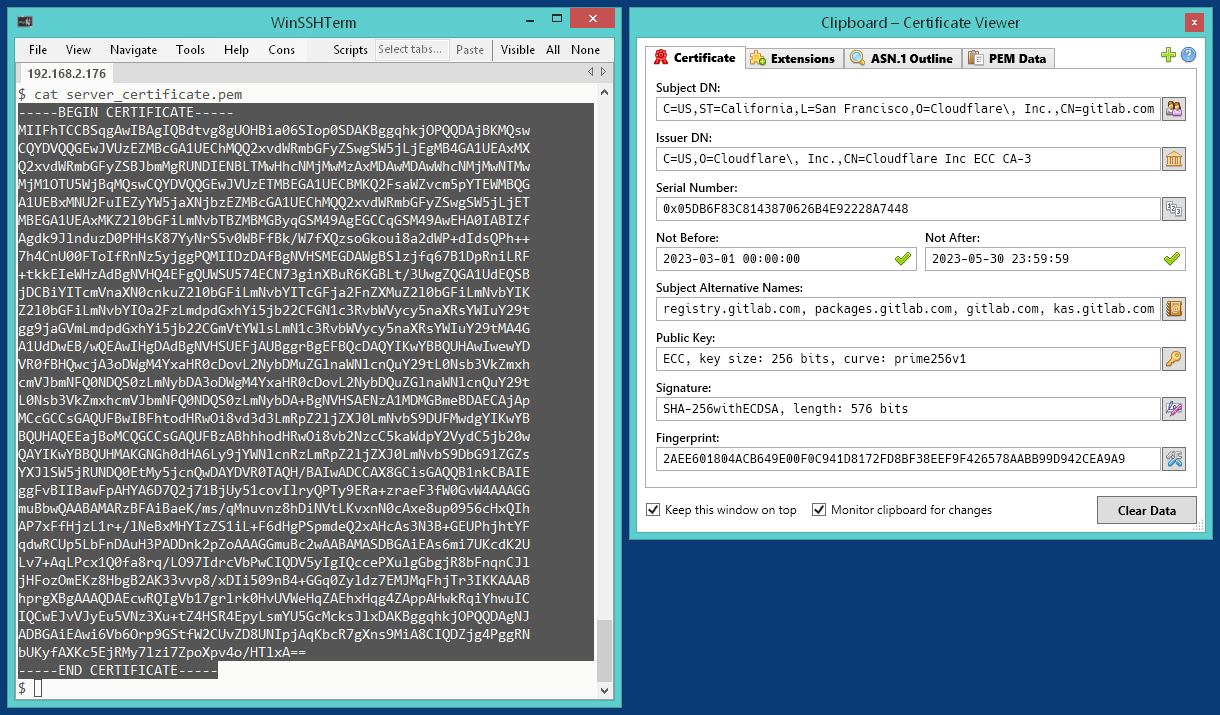Screen dimensions: 1220x715
Task: Click the WinSSHTerm title bar app icon
Action: click(23, 22)
